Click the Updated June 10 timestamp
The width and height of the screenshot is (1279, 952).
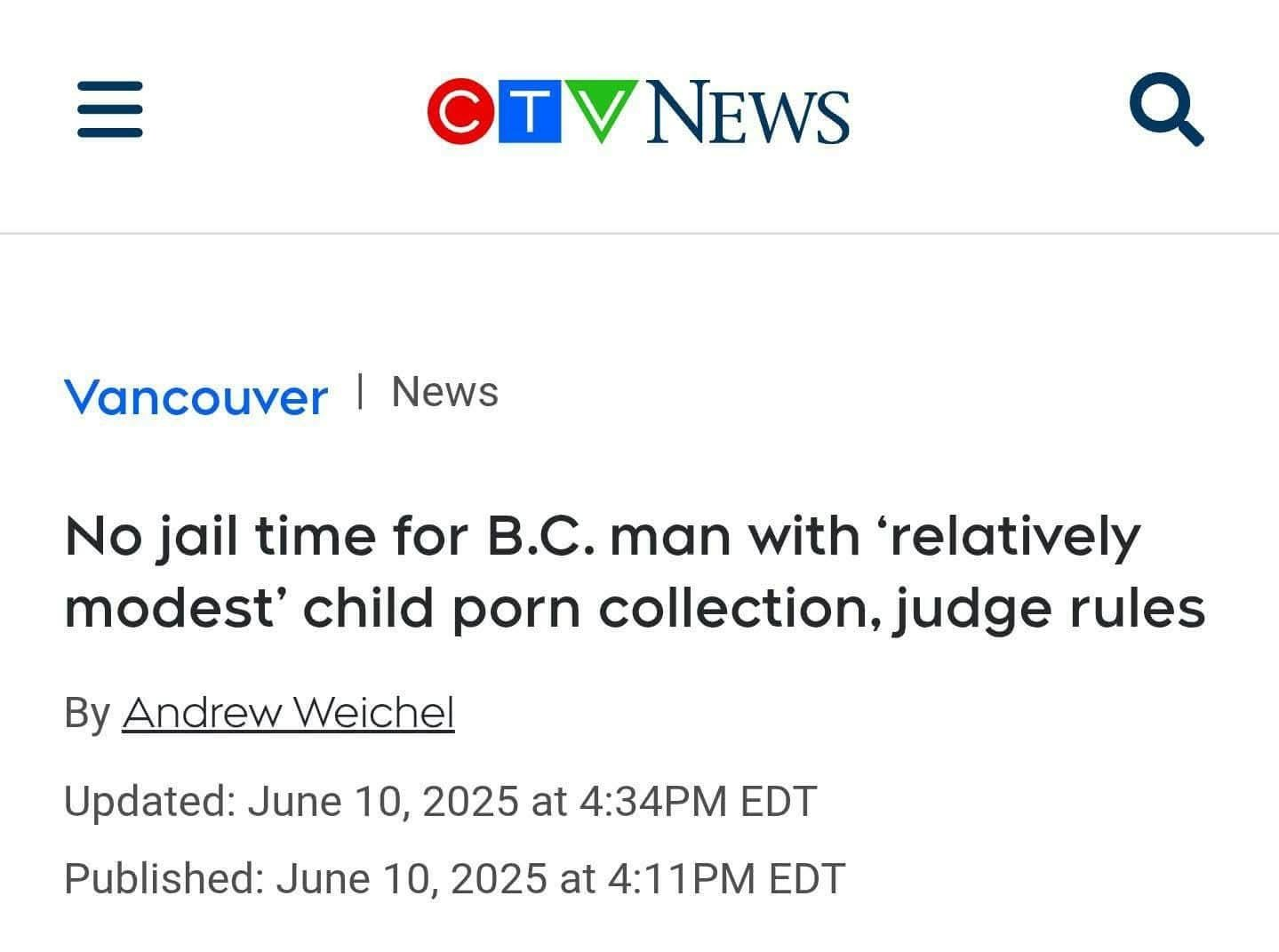(x=440, y=801)
